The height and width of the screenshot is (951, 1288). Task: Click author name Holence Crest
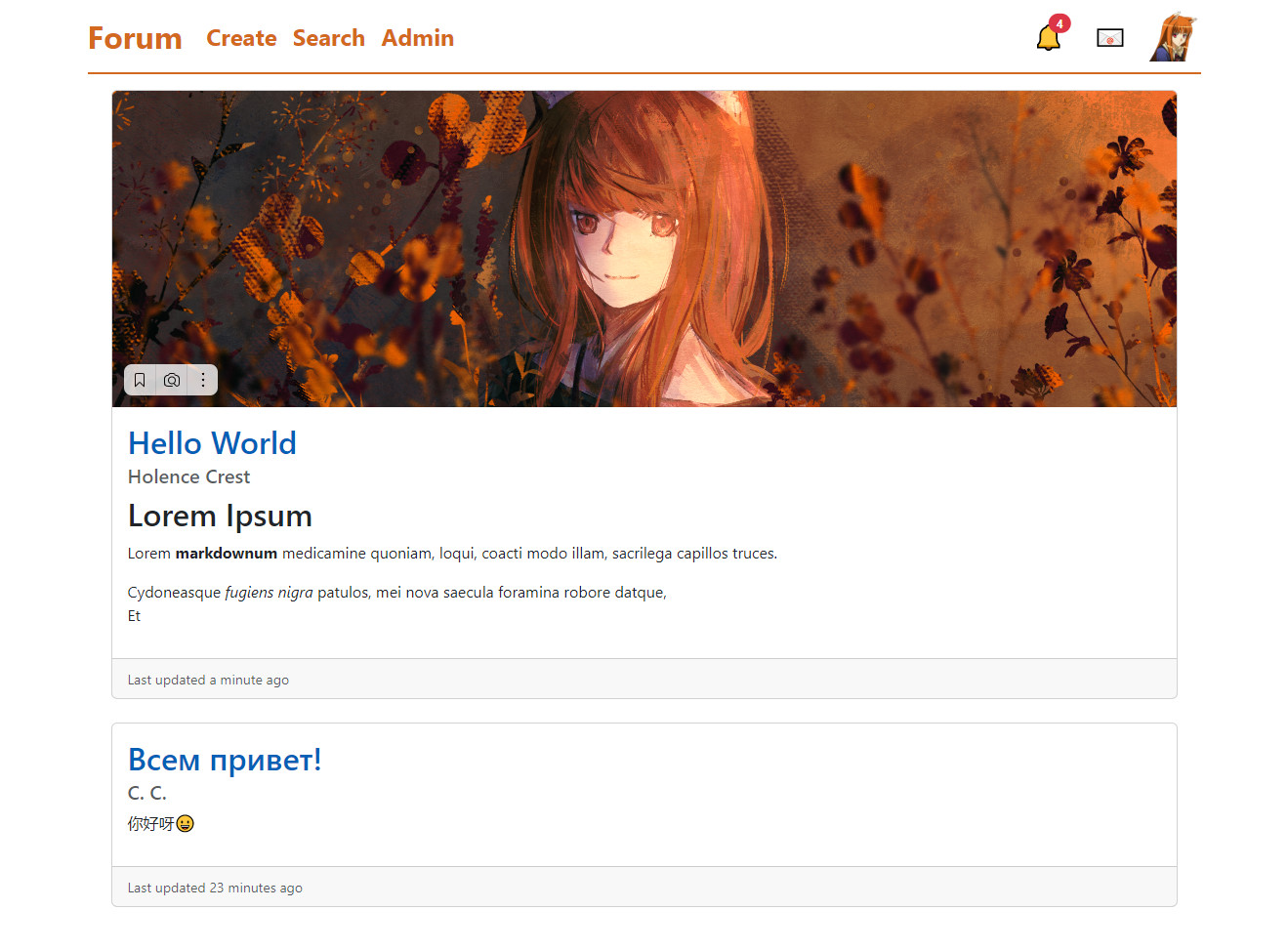tap(188, 476)
